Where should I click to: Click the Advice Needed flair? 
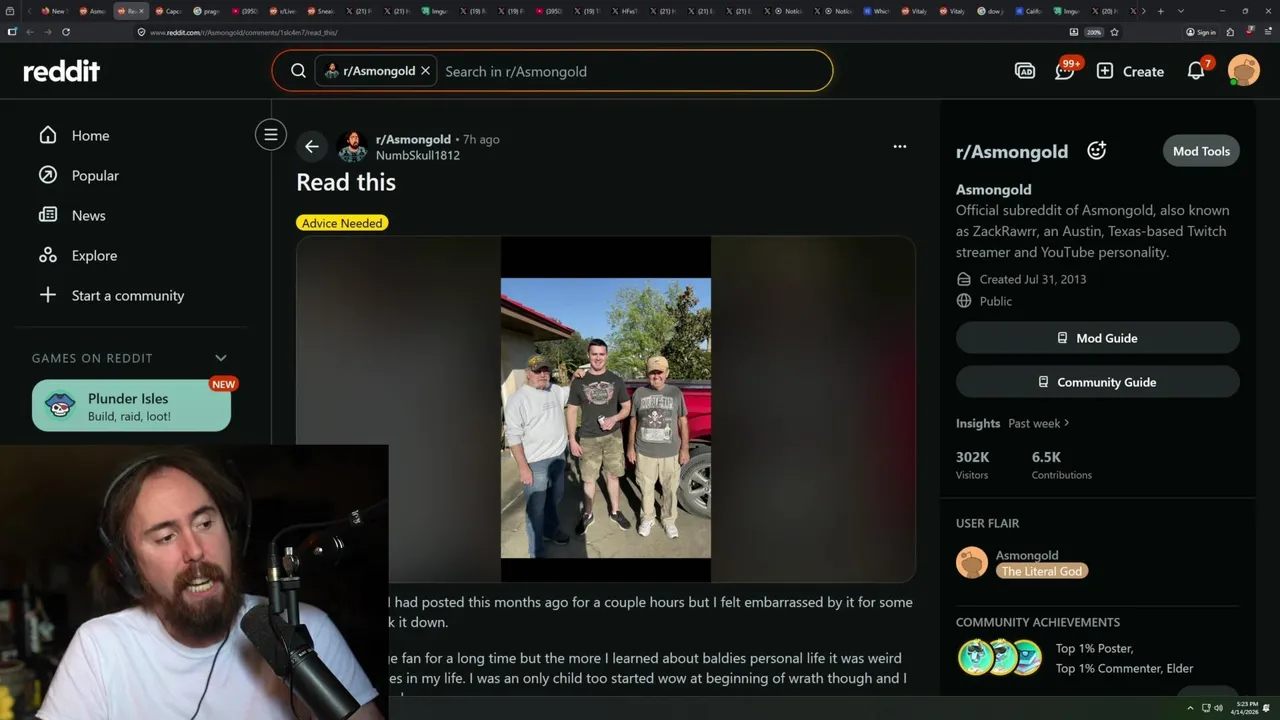(x=342, y=223)
